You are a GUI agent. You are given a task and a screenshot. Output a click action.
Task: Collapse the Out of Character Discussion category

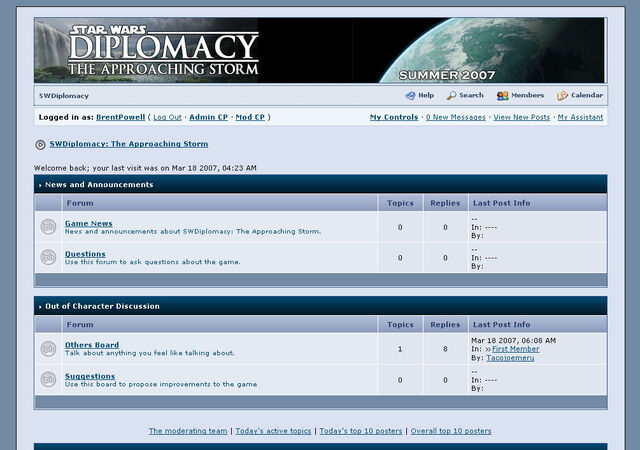tap(40, 307)
